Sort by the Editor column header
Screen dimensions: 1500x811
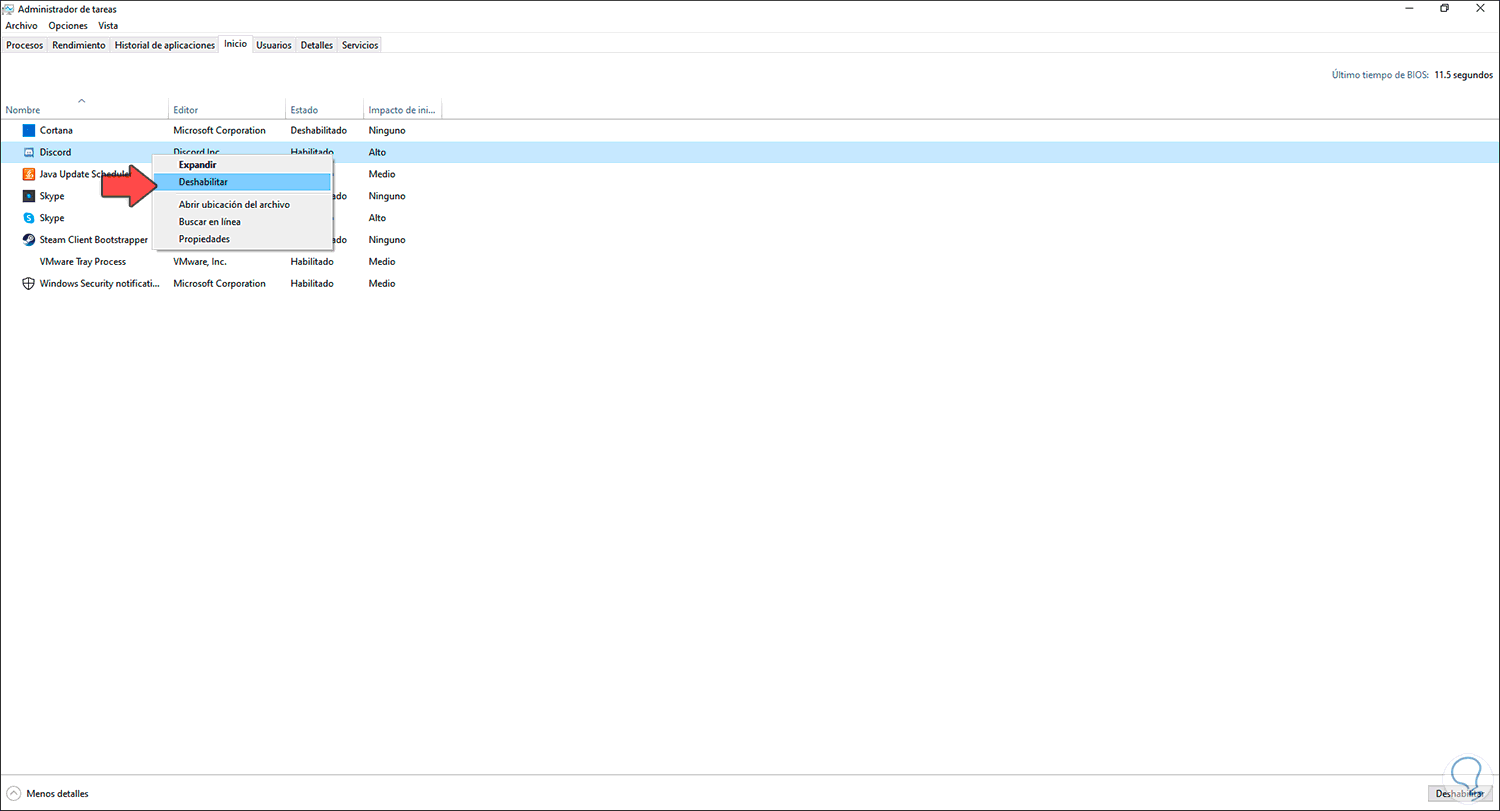[227, 109]
